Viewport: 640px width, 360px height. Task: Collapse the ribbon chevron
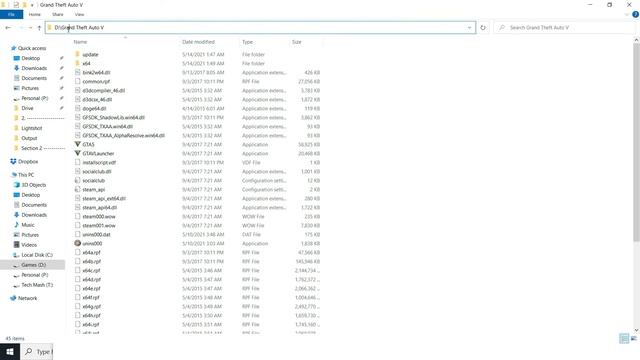(627, 14)
